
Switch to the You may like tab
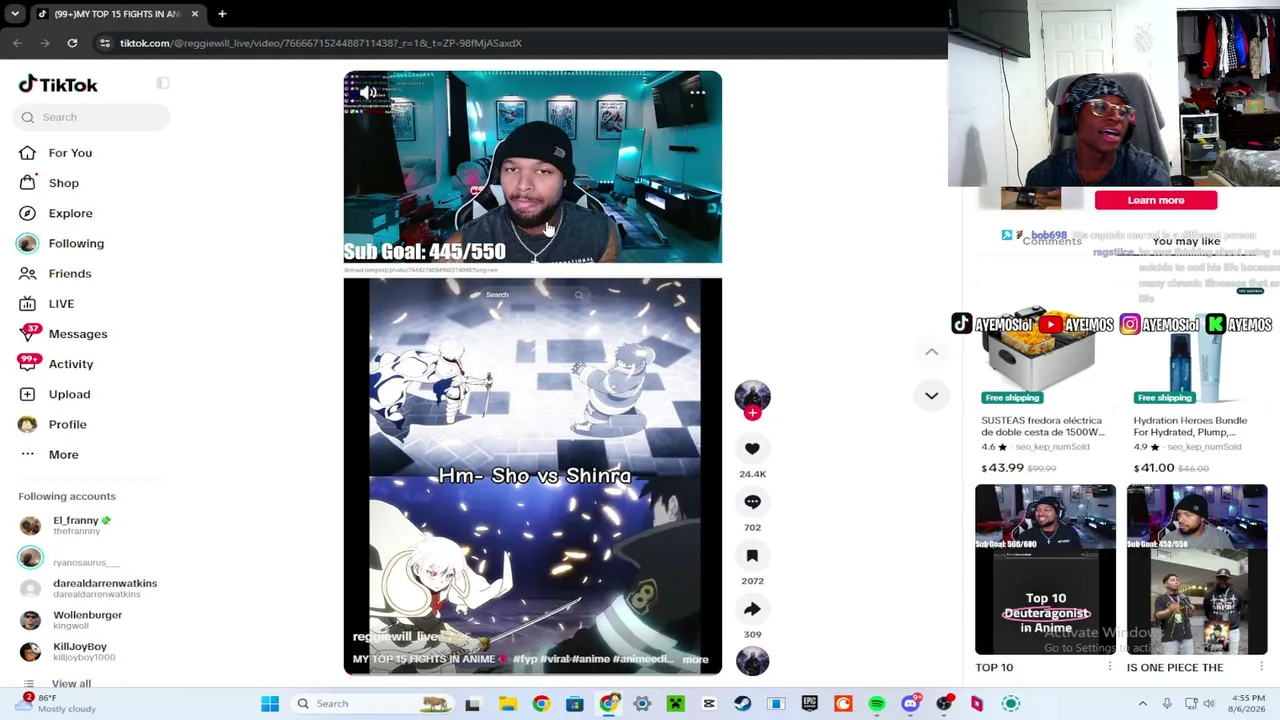[1186, 241]
